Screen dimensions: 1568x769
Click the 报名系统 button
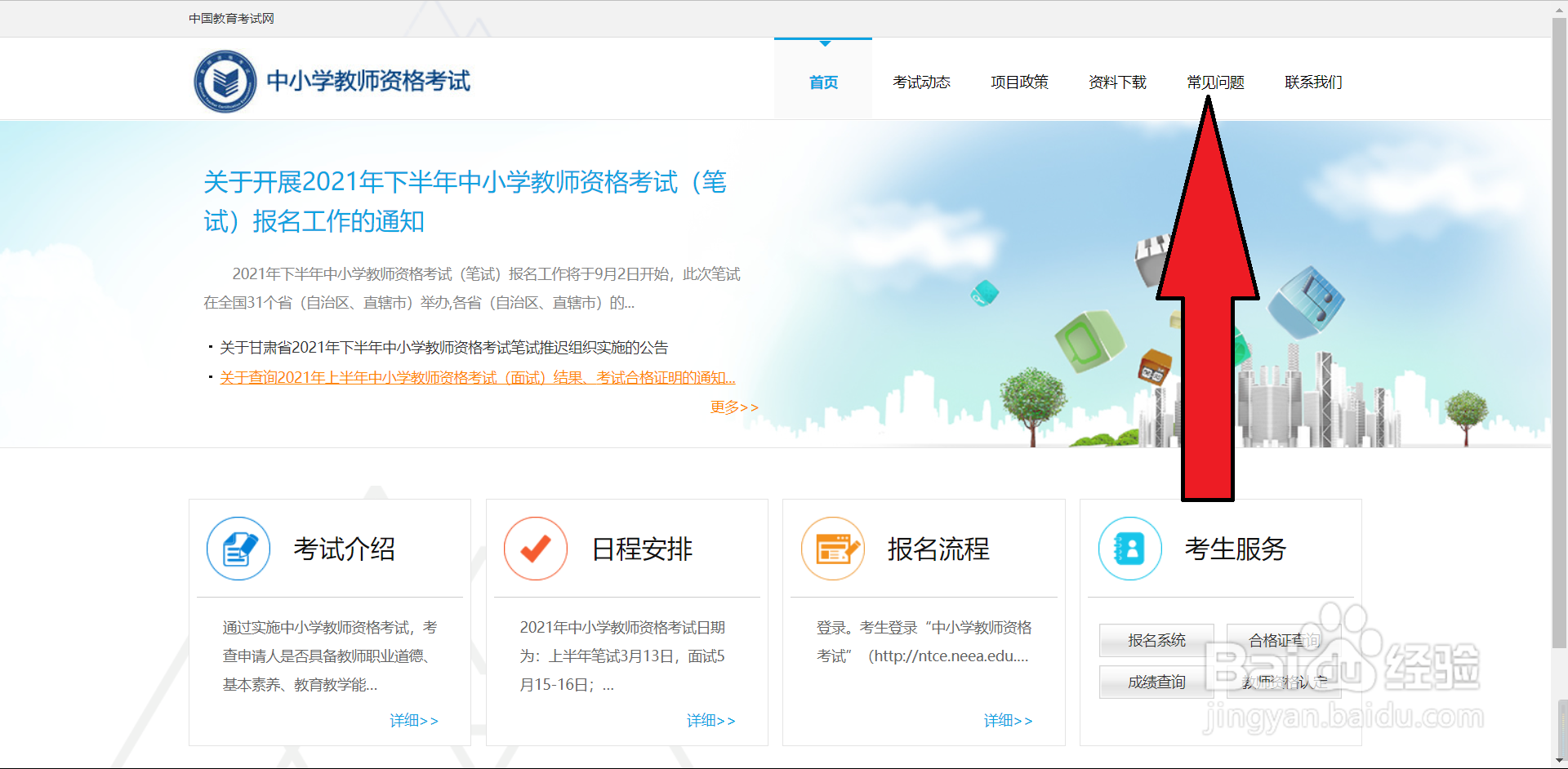1156,640
